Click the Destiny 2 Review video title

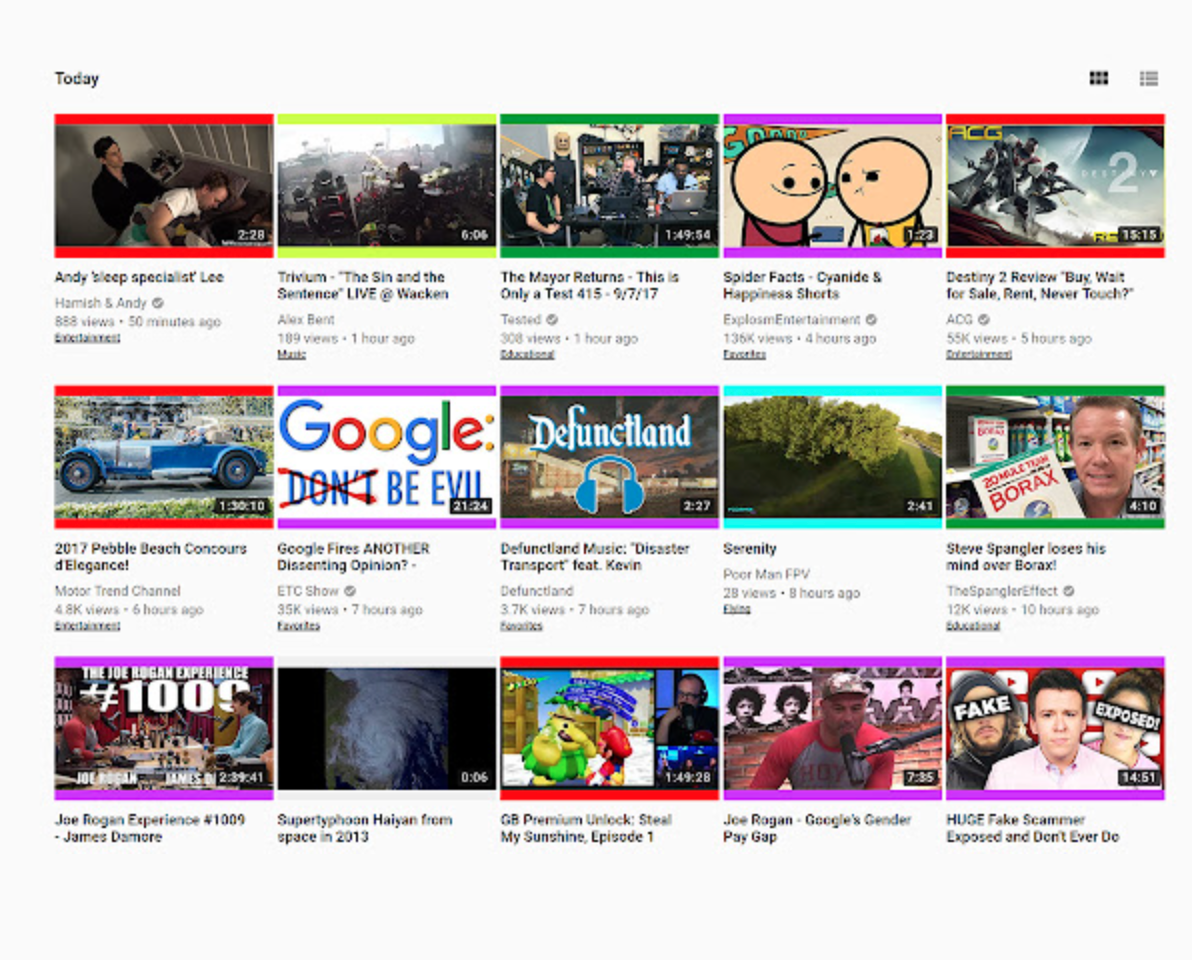pos(1035,285)
